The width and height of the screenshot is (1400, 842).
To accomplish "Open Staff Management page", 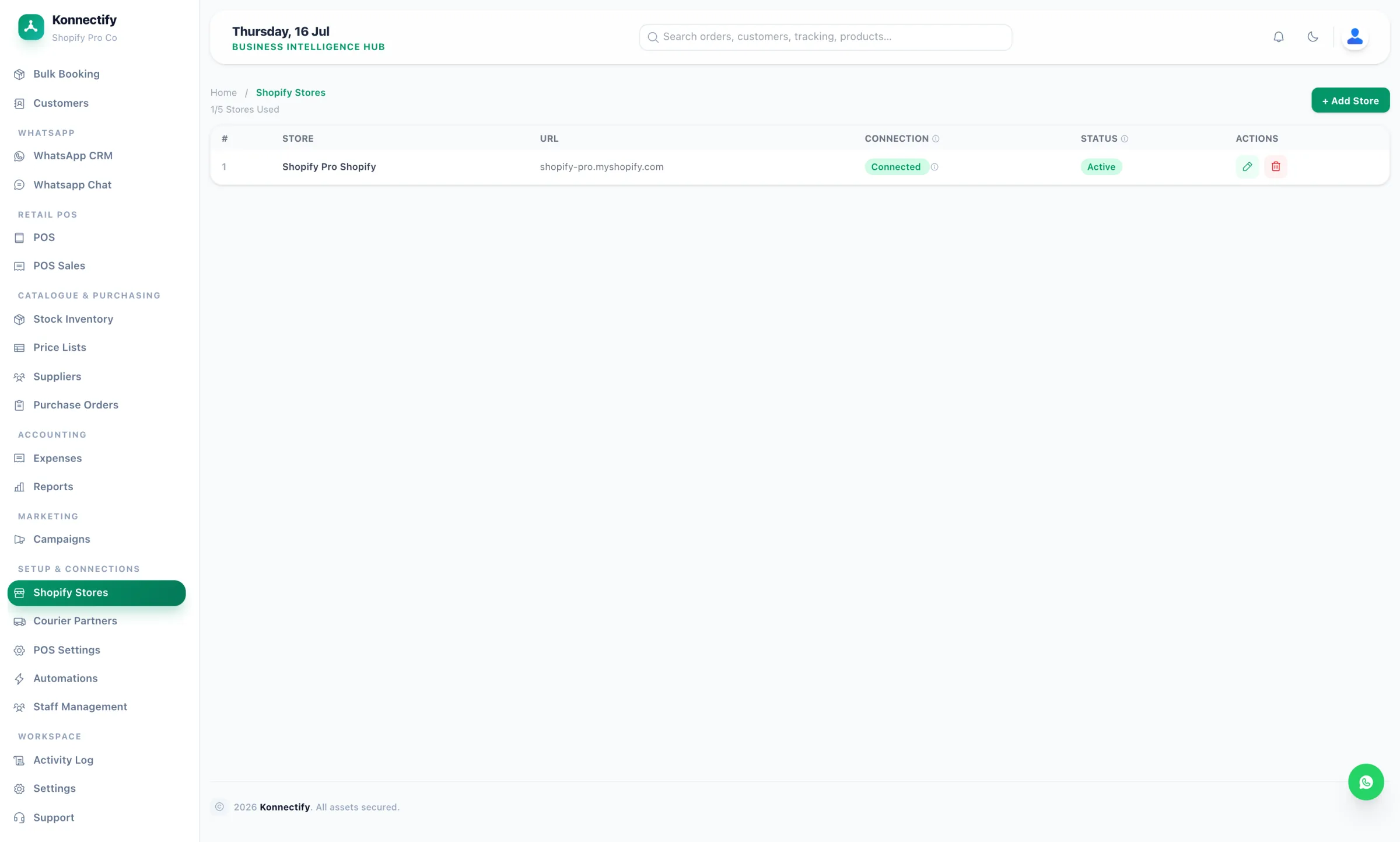I will [x=96, y=707].
